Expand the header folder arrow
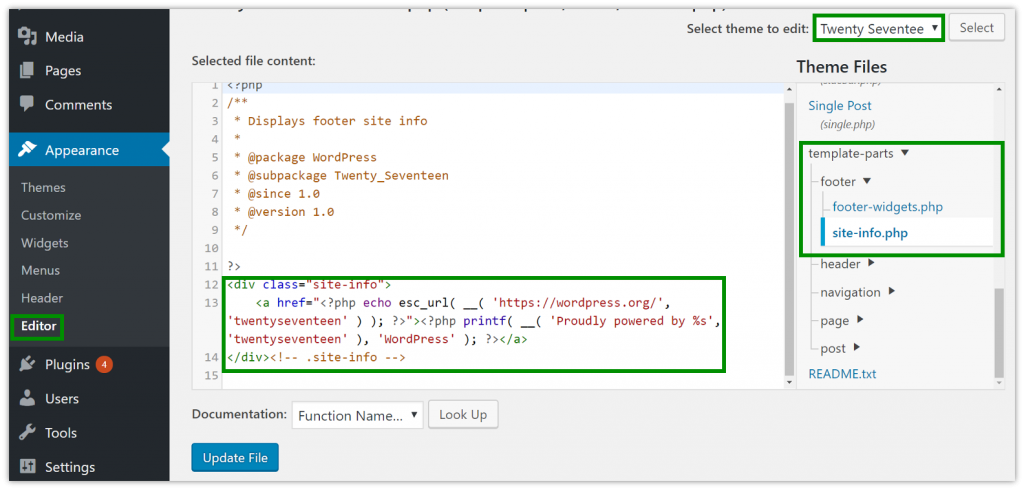This screenshot has width=1024, height=490. pos(871,264)
